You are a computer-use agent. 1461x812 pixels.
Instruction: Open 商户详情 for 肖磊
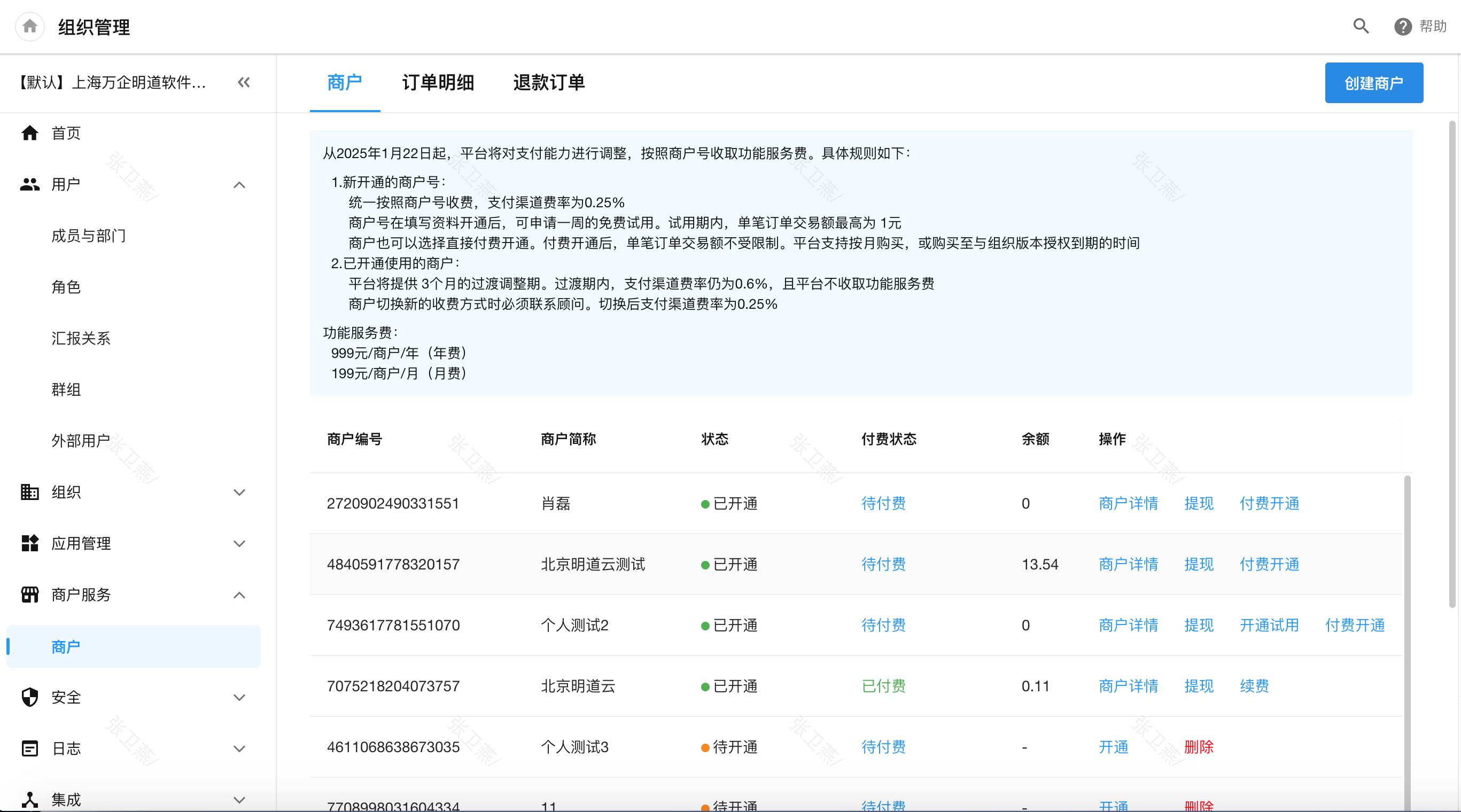tap(1128, 503)
